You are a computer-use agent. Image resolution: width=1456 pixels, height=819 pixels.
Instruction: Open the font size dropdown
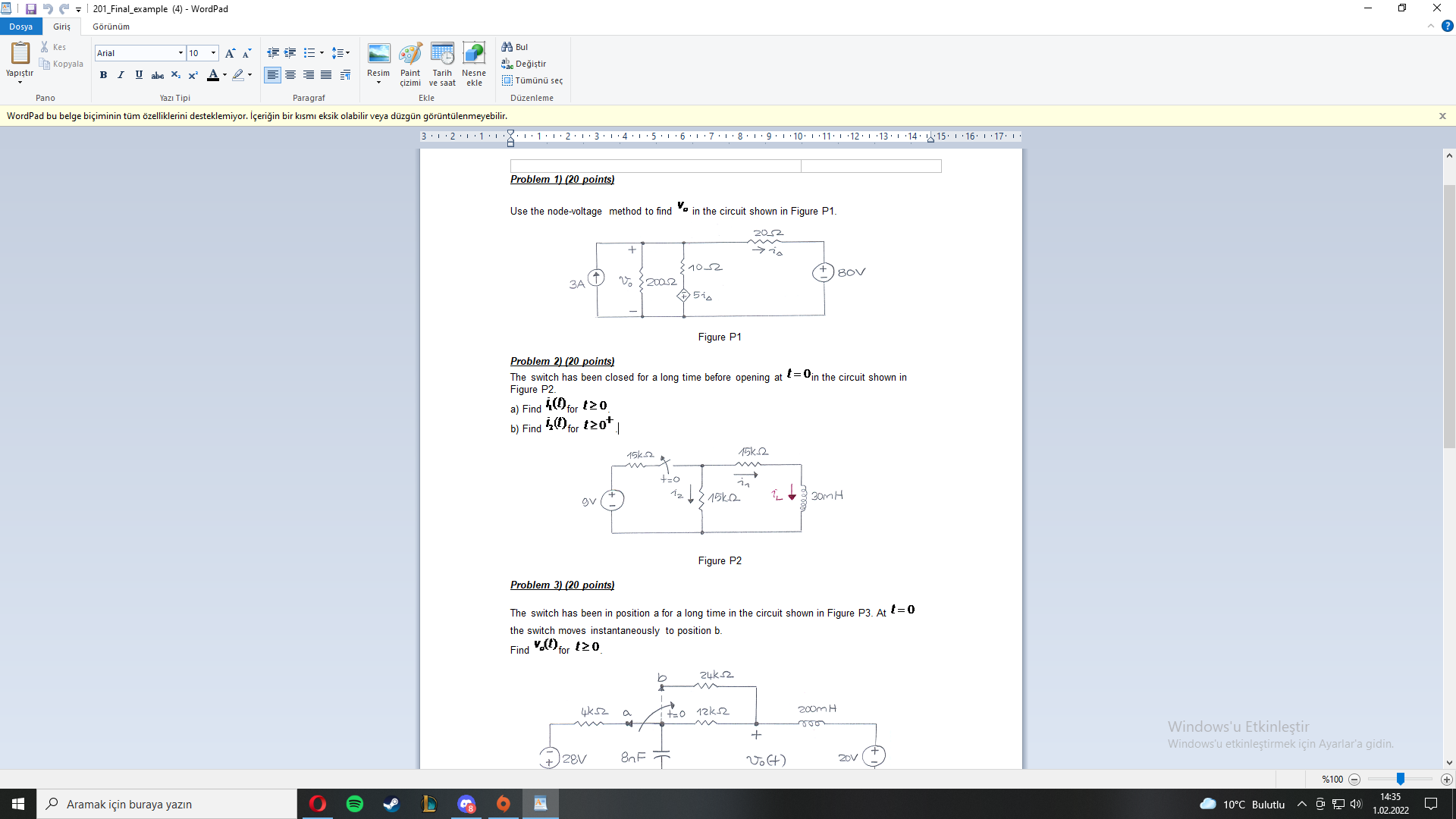pos(214,53)
